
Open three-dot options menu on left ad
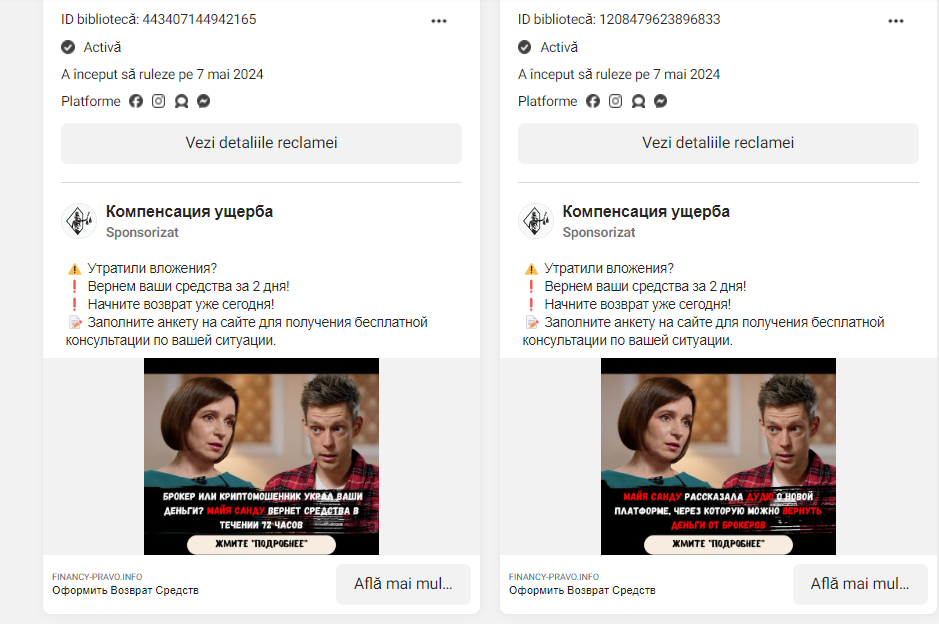tap(439, 21)
